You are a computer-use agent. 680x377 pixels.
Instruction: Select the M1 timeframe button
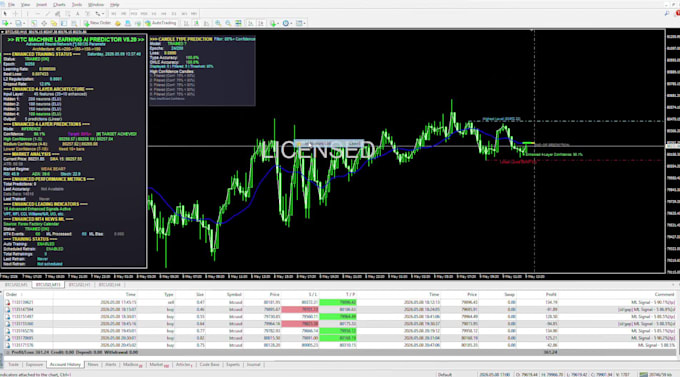tap(114, 14)
